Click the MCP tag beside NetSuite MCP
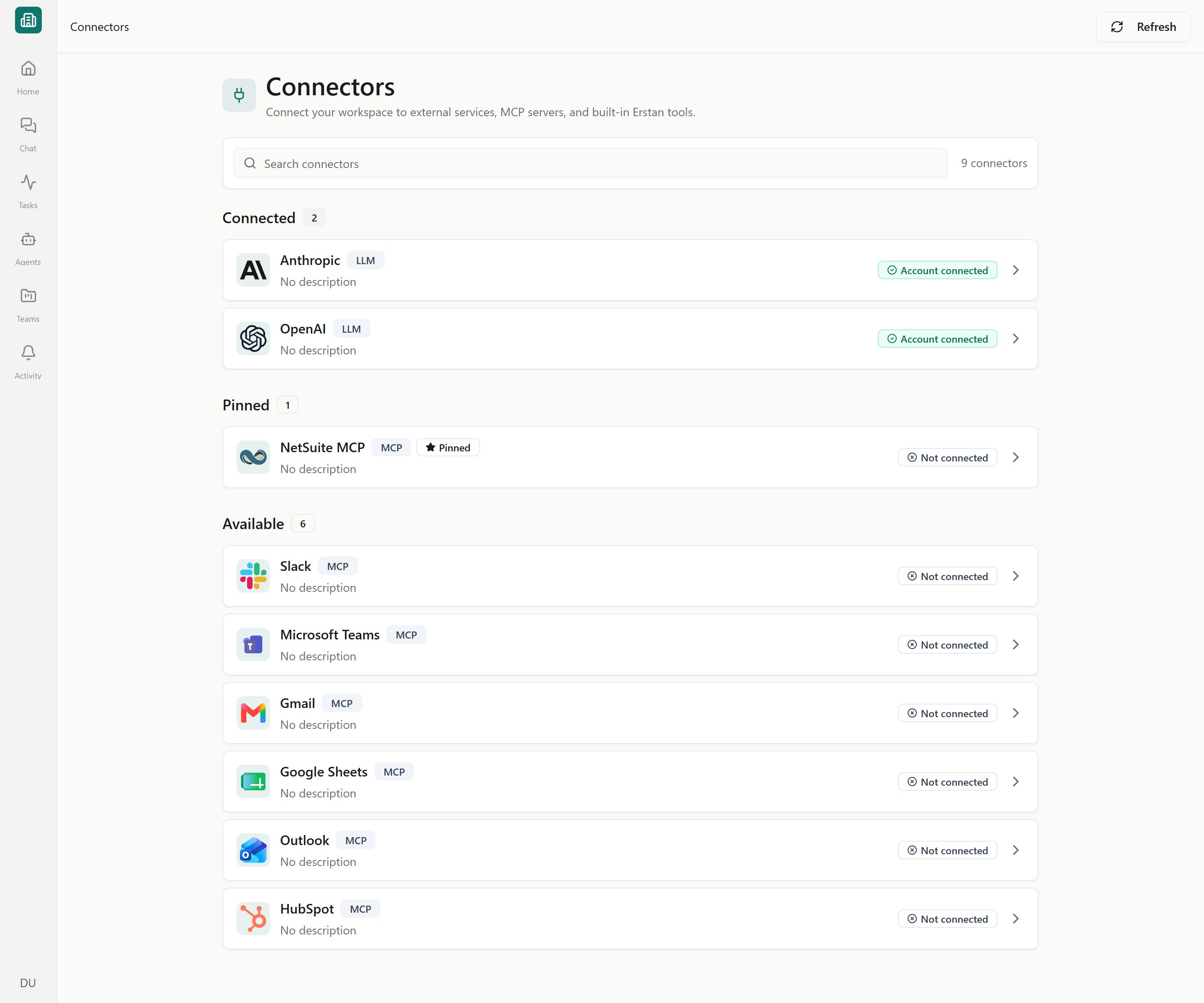 [392, 448]
